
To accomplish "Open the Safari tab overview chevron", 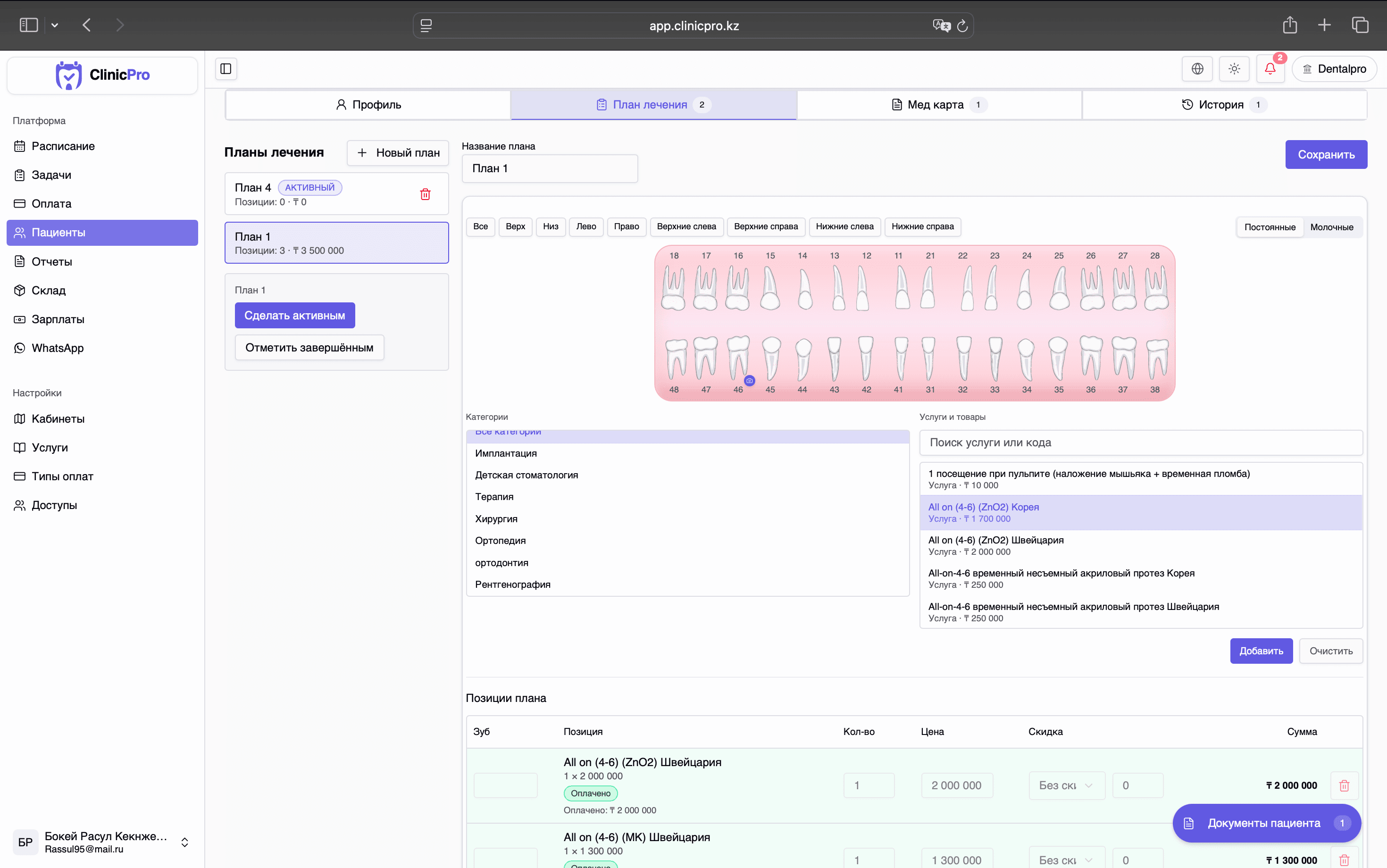I will 55,25.
